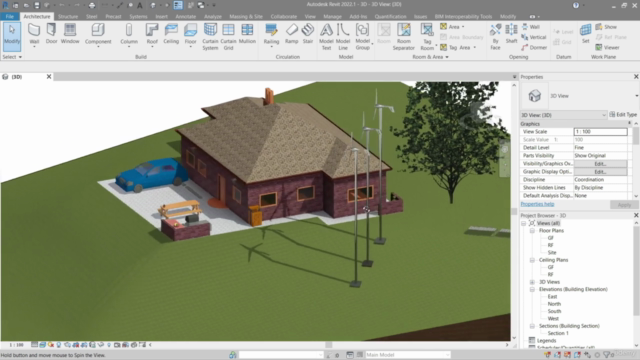Collapse the Floor Plans node
Viewport: 640px width, 360px height.
tap(532, 231)
